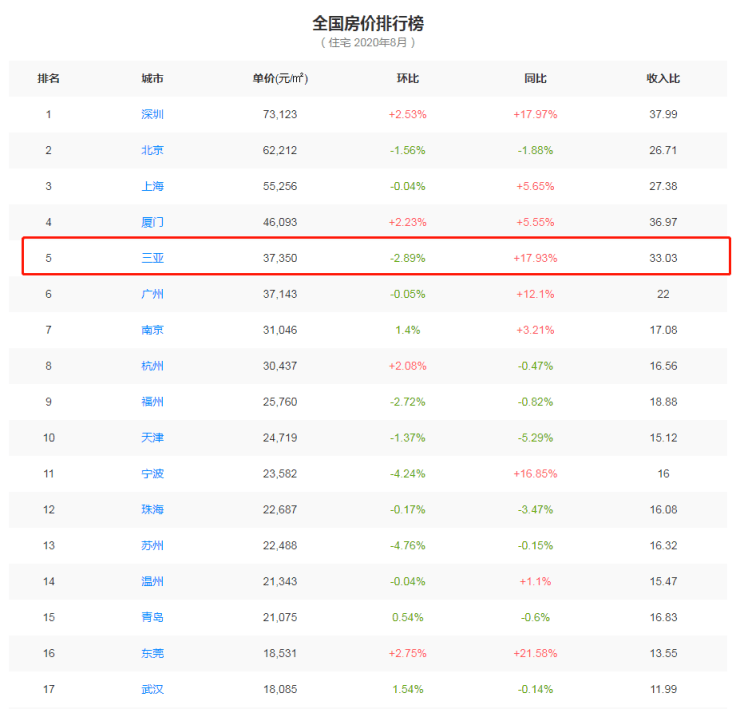Image resolution: width=740 pixels, height=709 pixels.
Task: Click the 青岛 city link
Action: 152,617
